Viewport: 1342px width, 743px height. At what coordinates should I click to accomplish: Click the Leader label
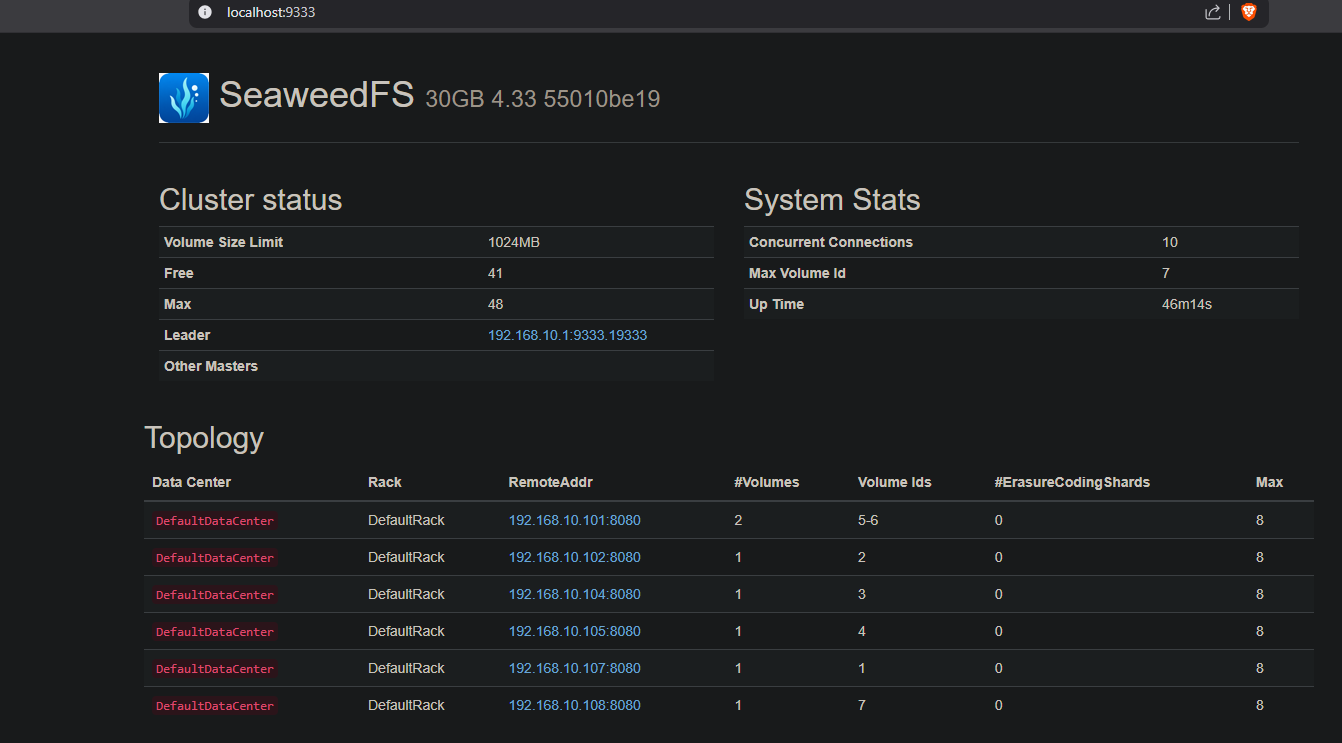tap(187, 335)
